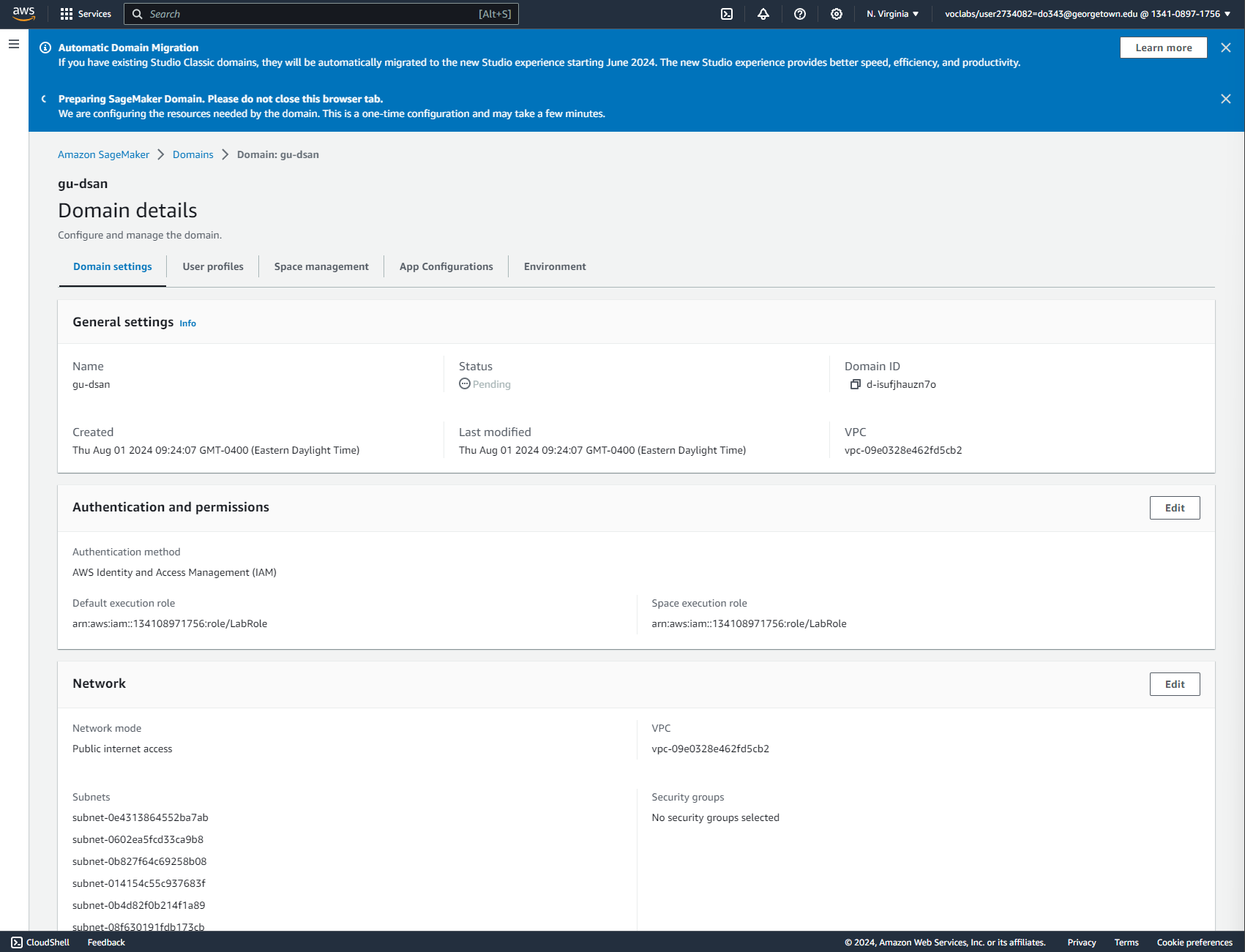Open the hamburger side navigation menu
This screenshot has height=952, width=1245.
(14, 44)
